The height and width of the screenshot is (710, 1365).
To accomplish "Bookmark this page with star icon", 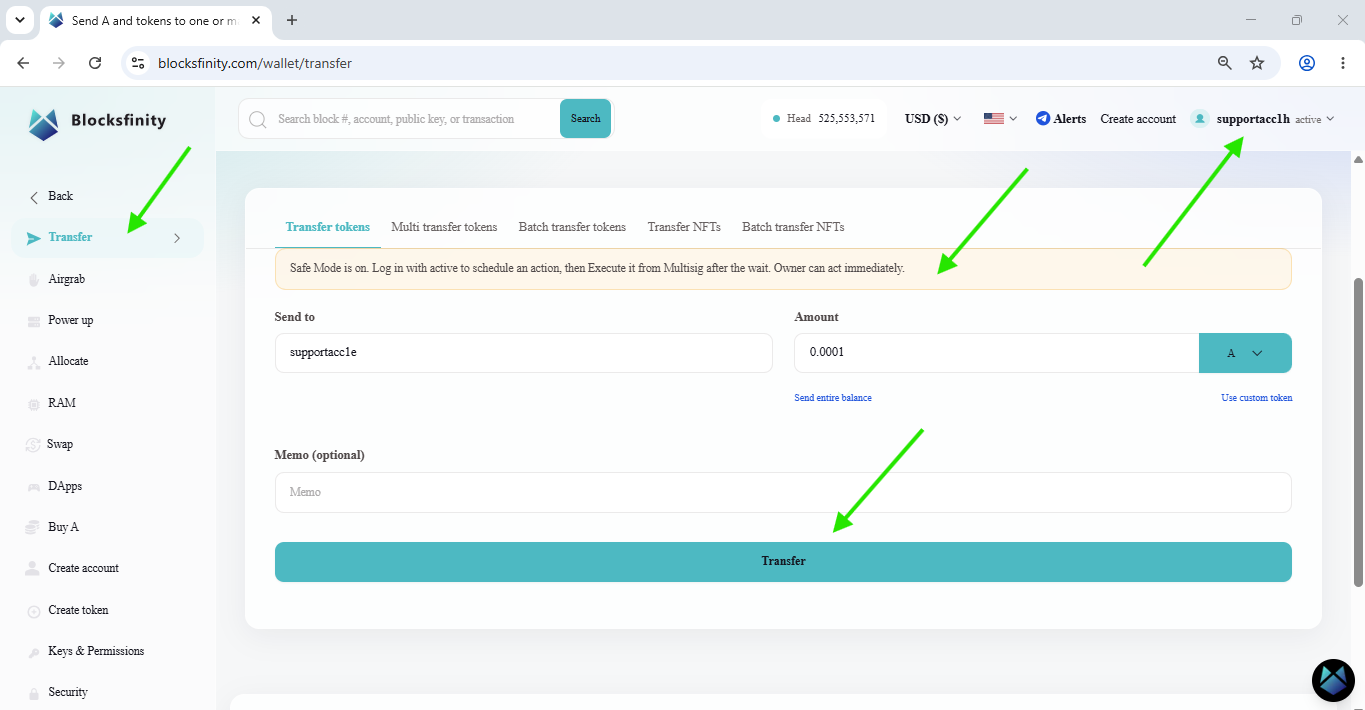I will click(1257, 63).
